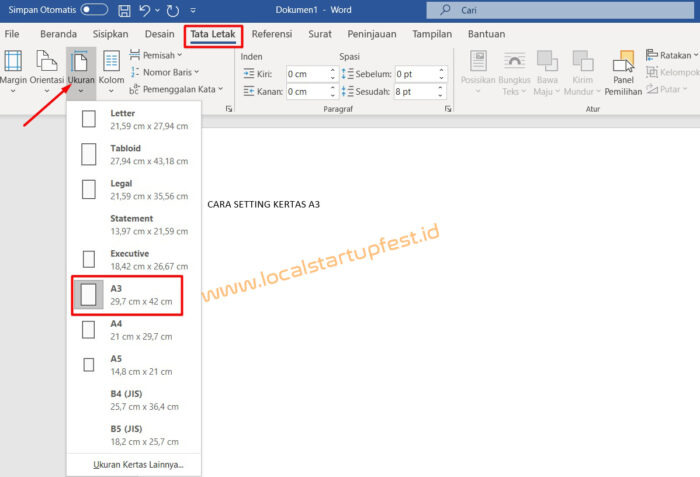Switch to the Sisipkan tab

click(110, 34)
